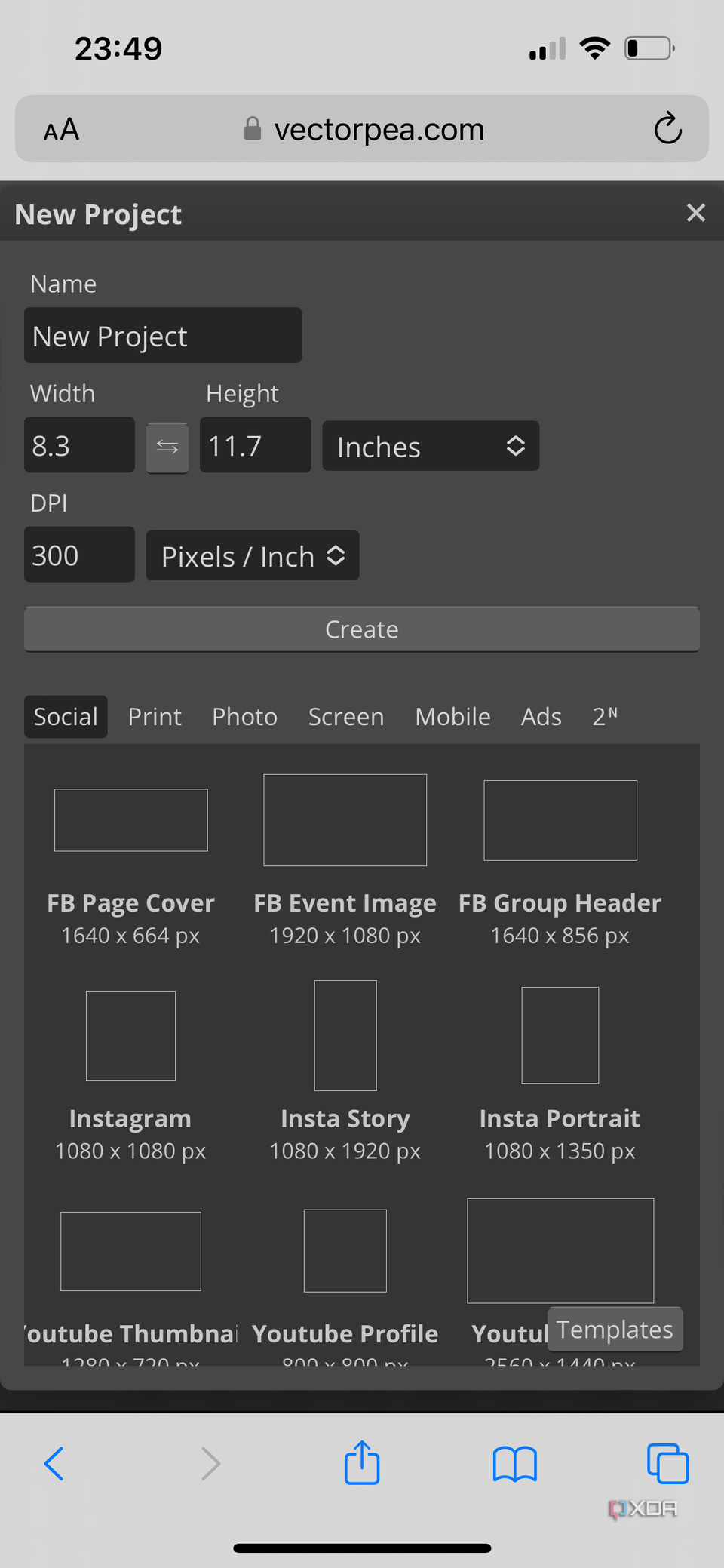Image resolution: width=724 pixels, height=1568 pixels.
Task: Open the Inches unit dropdown
Action: pos(430,447)
